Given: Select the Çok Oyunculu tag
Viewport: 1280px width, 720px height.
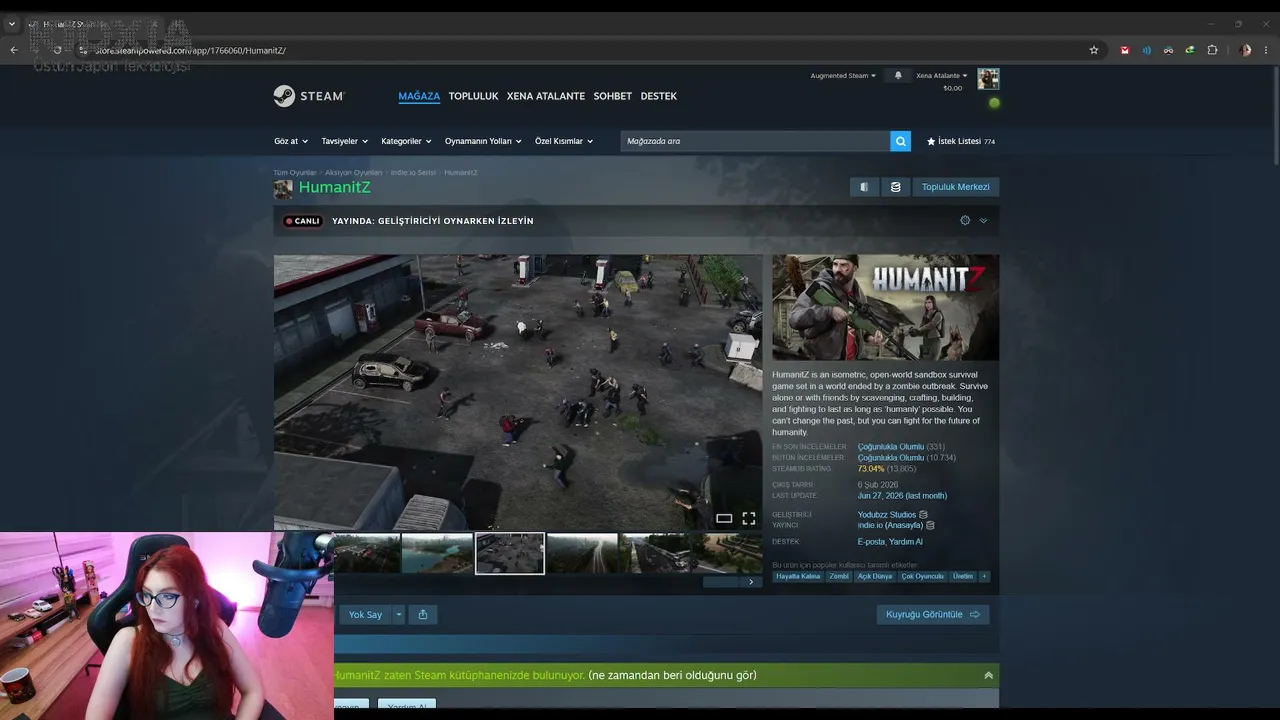Looking at the screenshot, I should 923,576.
